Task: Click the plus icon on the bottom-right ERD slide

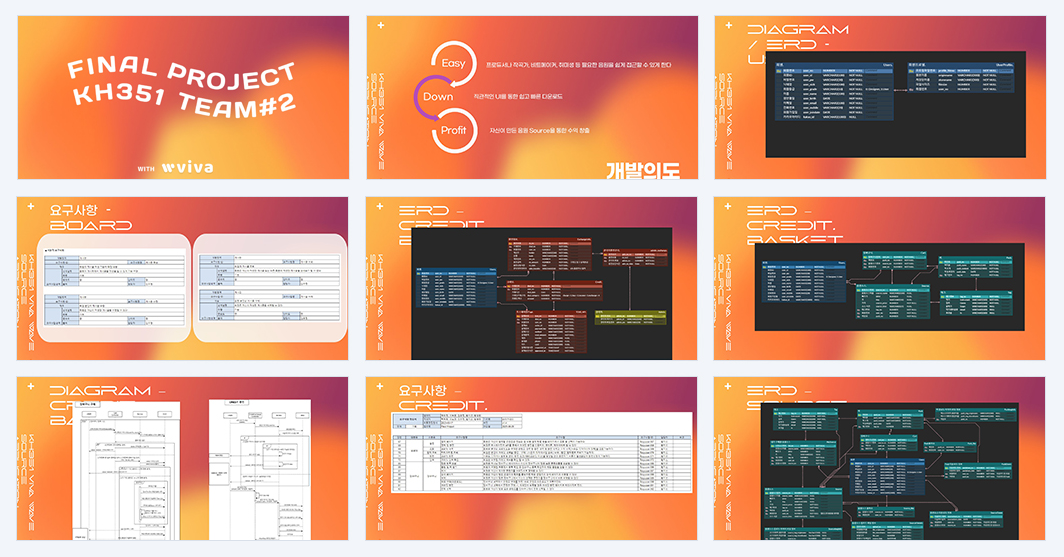Action: 728,387
